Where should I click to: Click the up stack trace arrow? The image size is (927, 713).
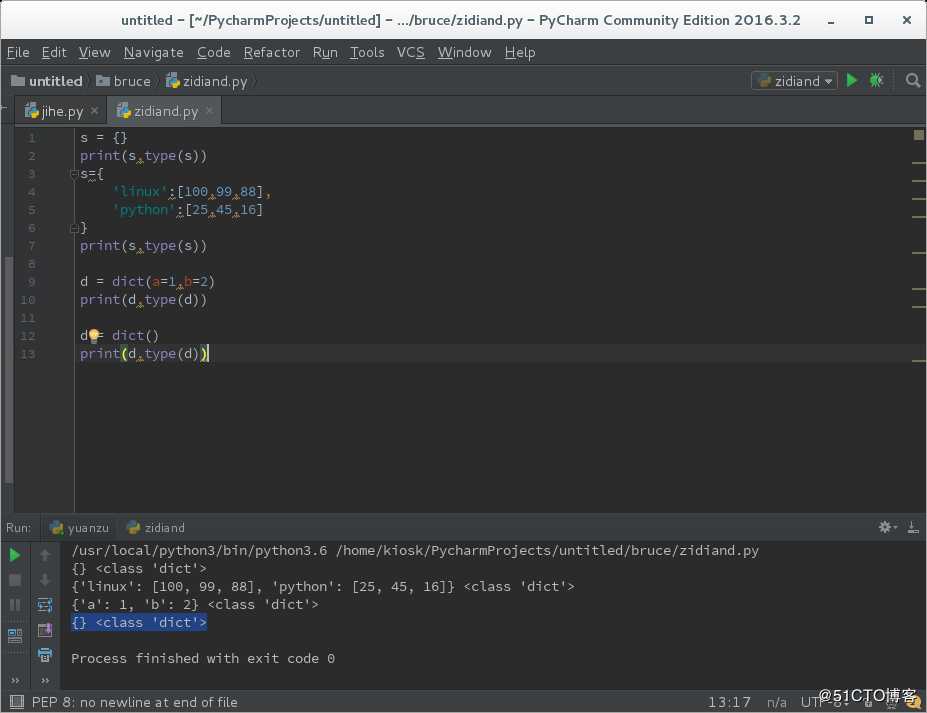click(x=45, y=555)
